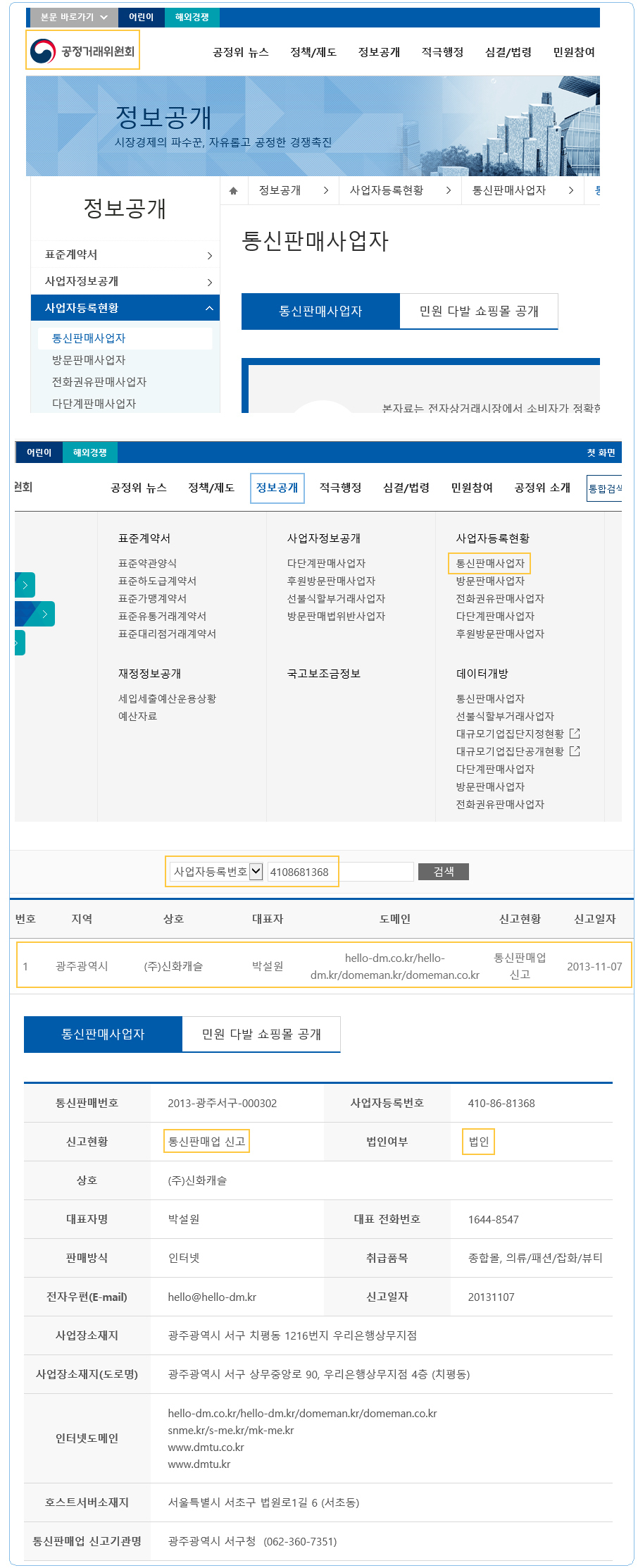Click highlighted 통신판매사업자 under 사업자등록현황 megamenu
The width and height of the screenshot is (638, 1568).
coord(490,563)
